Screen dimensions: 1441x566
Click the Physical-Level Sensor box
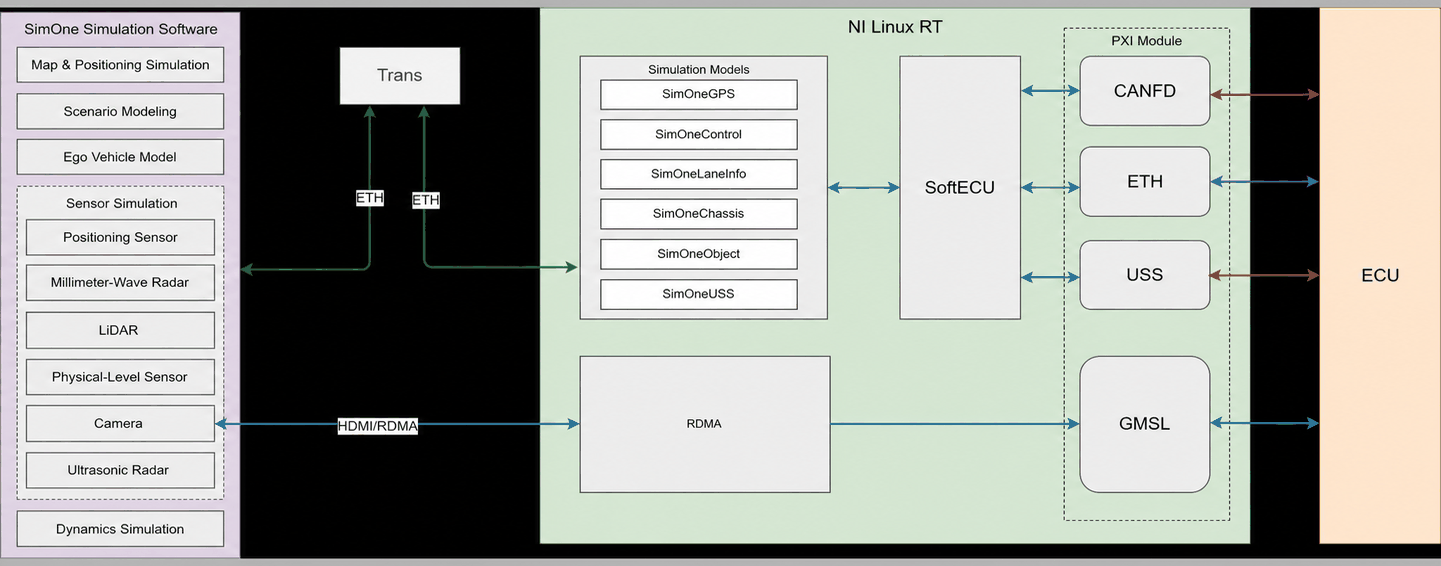pyautogui.click(x=120, y=377)
